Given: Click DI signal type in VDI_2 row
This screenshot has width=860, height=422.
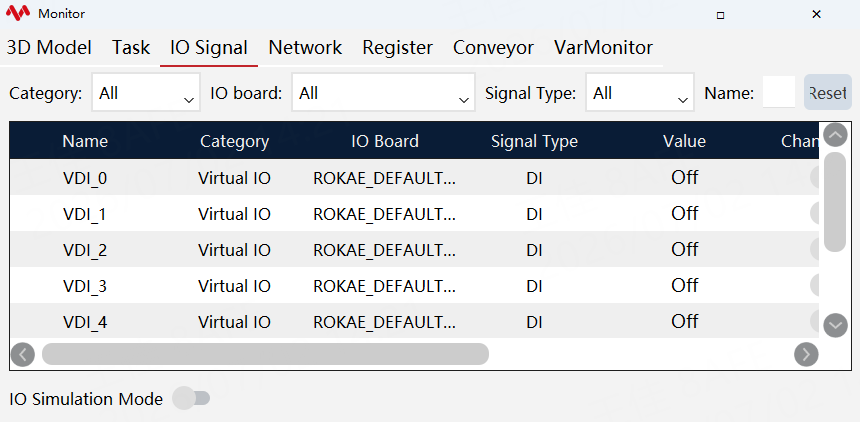Looking at the screenshot, I should (x=534, y=250).
